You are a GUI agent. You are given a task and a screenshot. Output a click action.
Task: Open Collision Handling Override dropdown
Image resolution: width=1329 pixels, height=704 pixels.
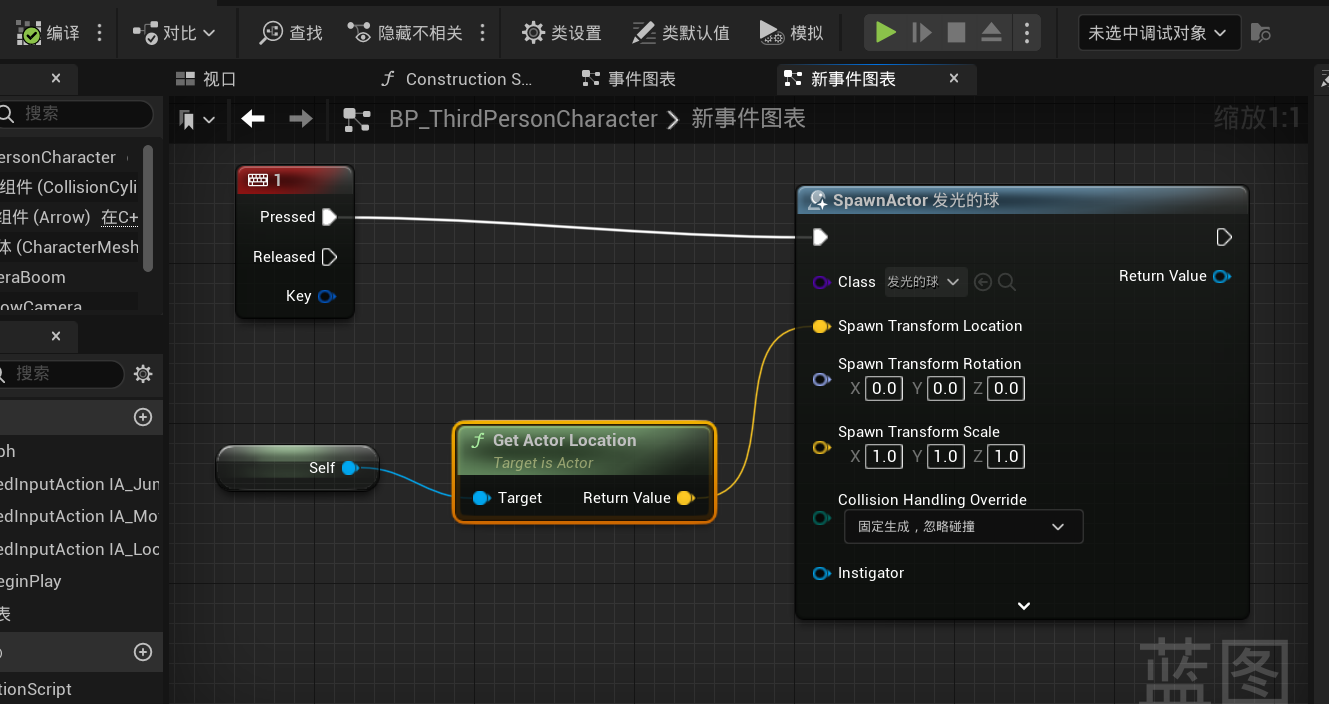tap(963, 526)
